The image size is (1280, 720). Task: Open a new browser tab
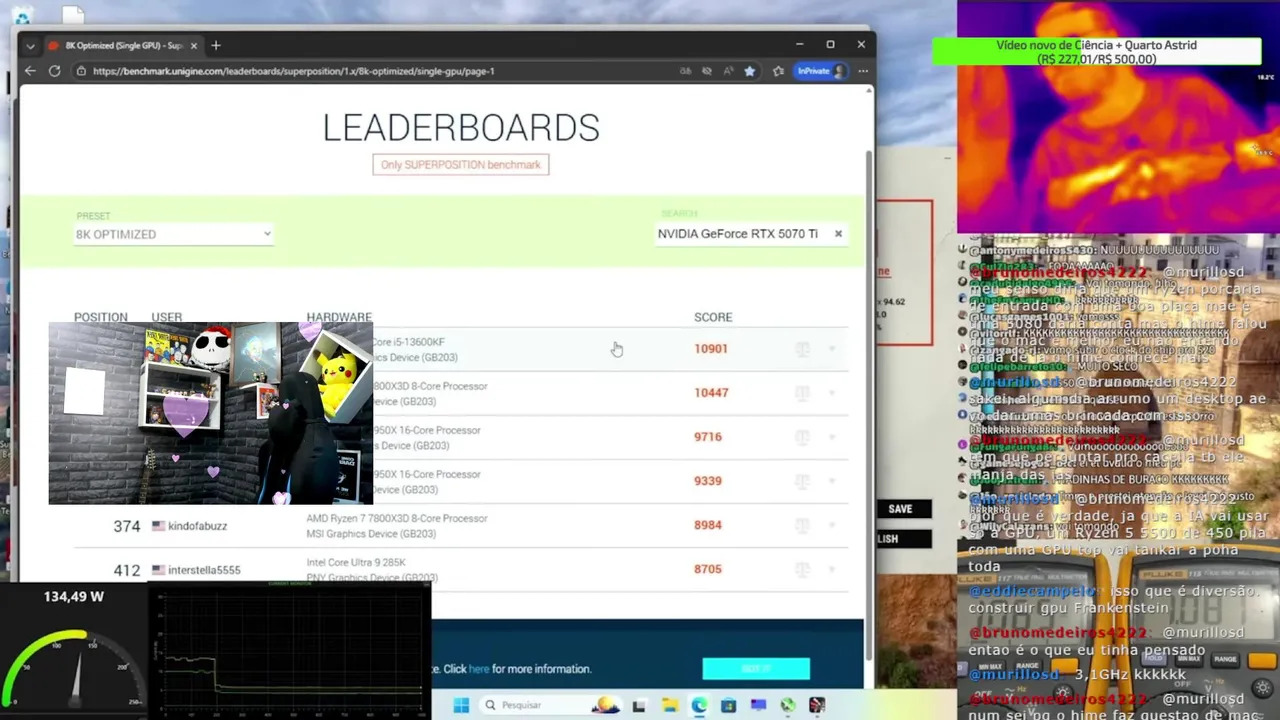click(x=216, y=45)
